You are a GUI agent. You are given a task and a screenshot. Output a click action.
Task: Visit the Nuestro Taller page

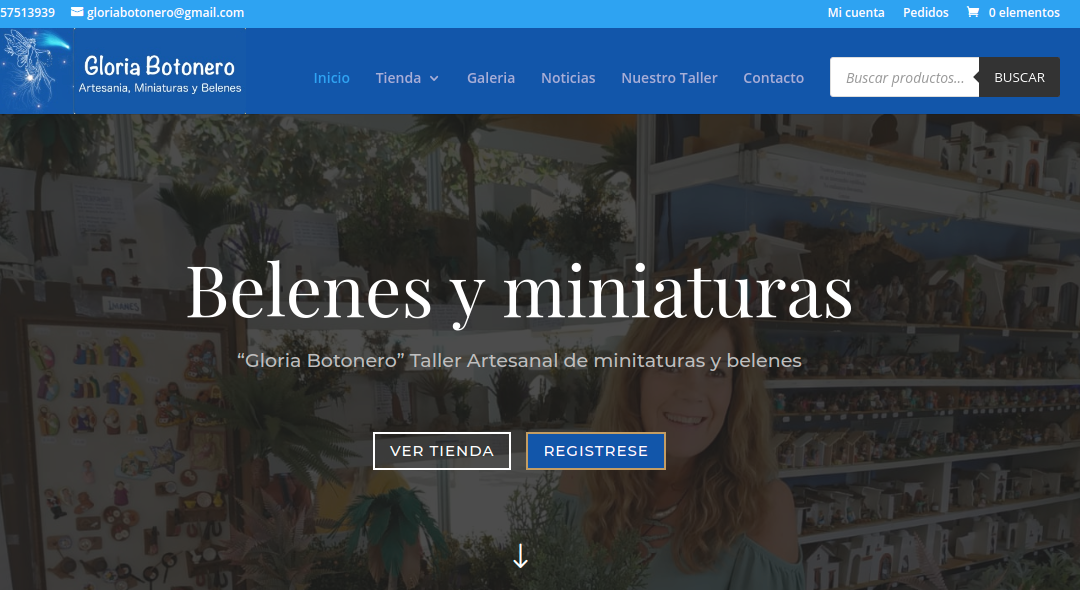point(669,77)
